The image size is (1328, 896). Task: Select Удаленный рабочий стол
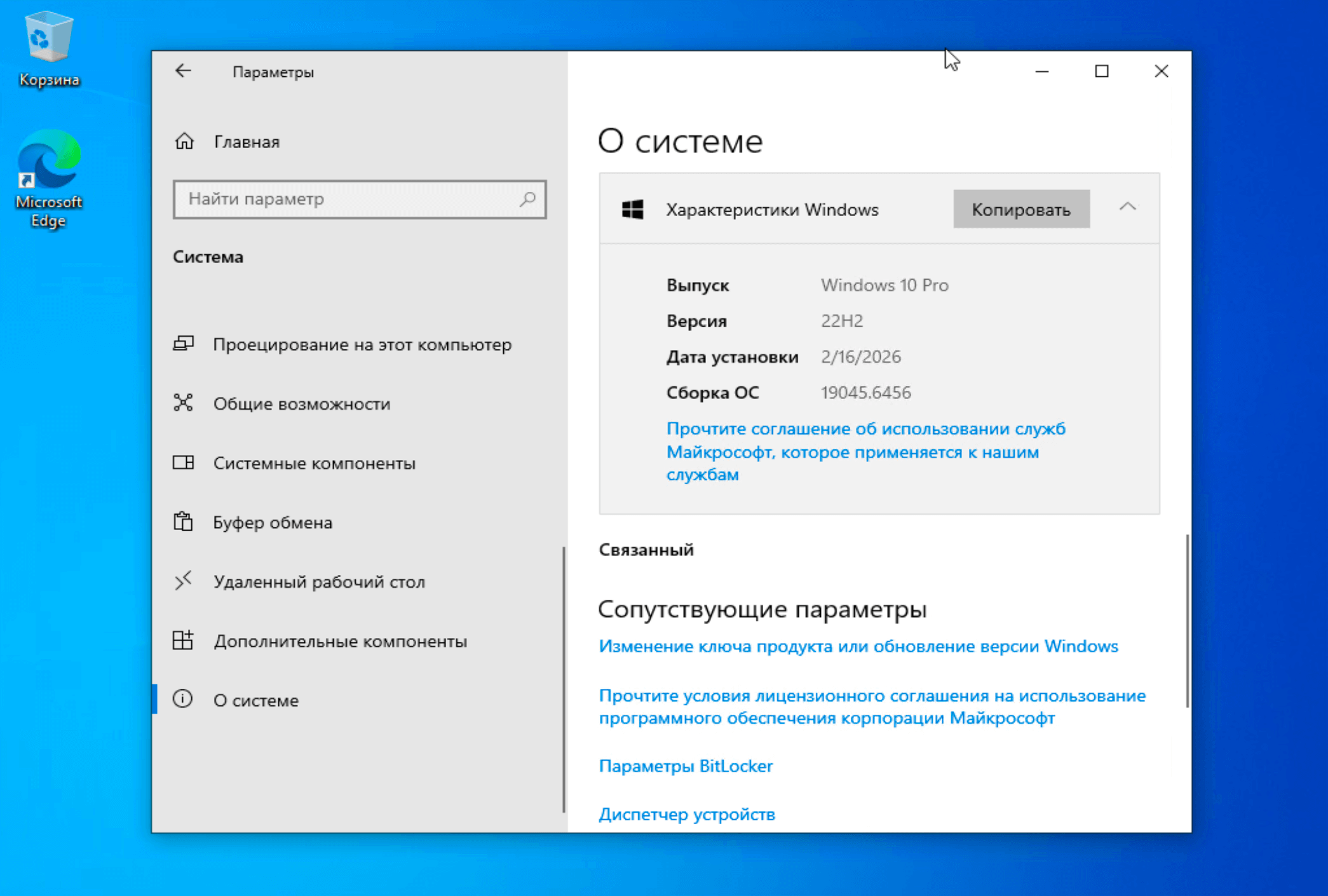pos(318,581)
